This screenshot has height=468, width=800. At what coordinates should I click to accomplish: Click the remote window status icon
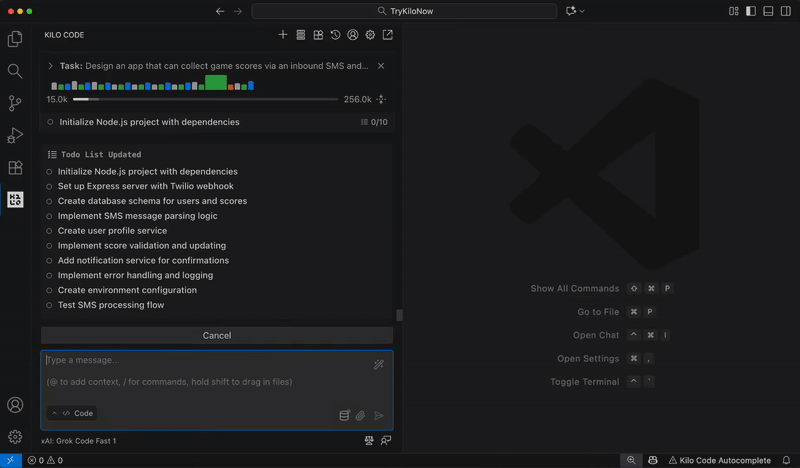click(x=11, y=460)
